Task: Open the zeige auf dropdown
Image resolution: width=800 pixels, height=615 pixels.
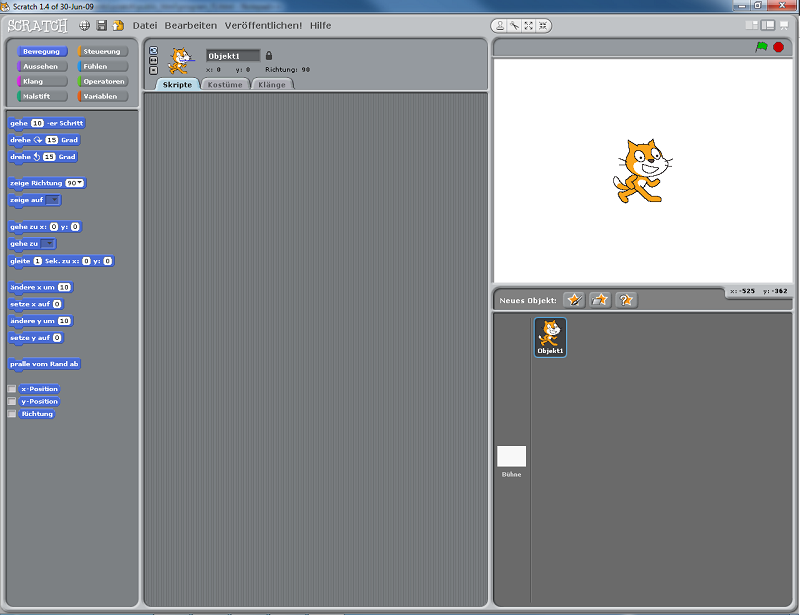Action: 53,200
